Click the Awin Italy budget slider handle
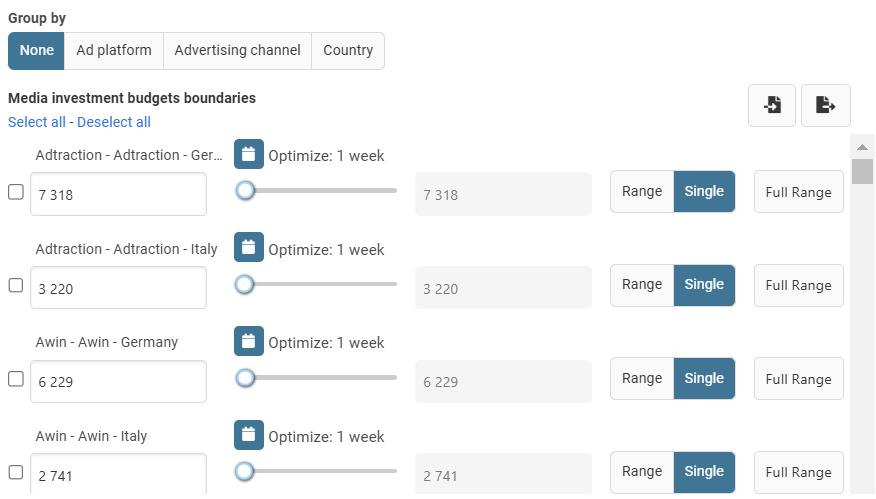This screenshot has width=876, height=499. click(x=245, y=471)
